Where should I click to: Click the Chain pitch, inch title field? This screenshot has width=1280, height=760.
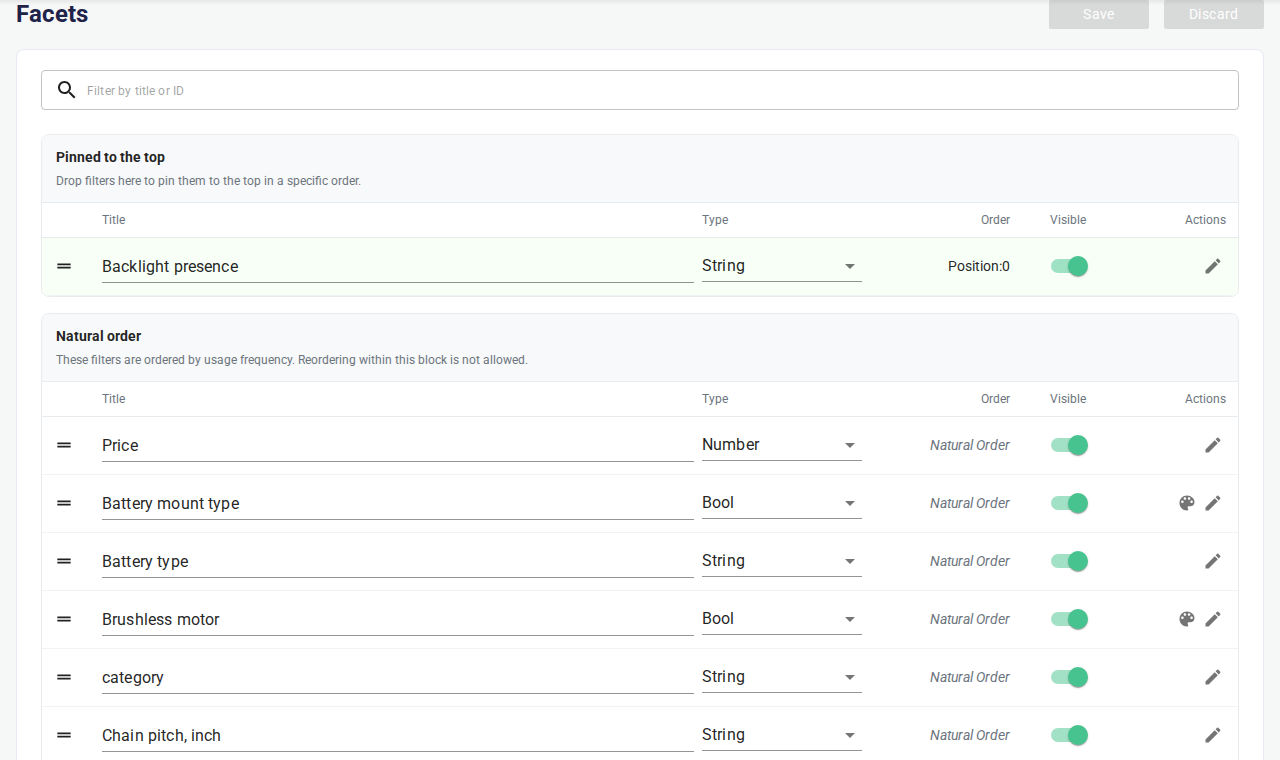[398, 735]
